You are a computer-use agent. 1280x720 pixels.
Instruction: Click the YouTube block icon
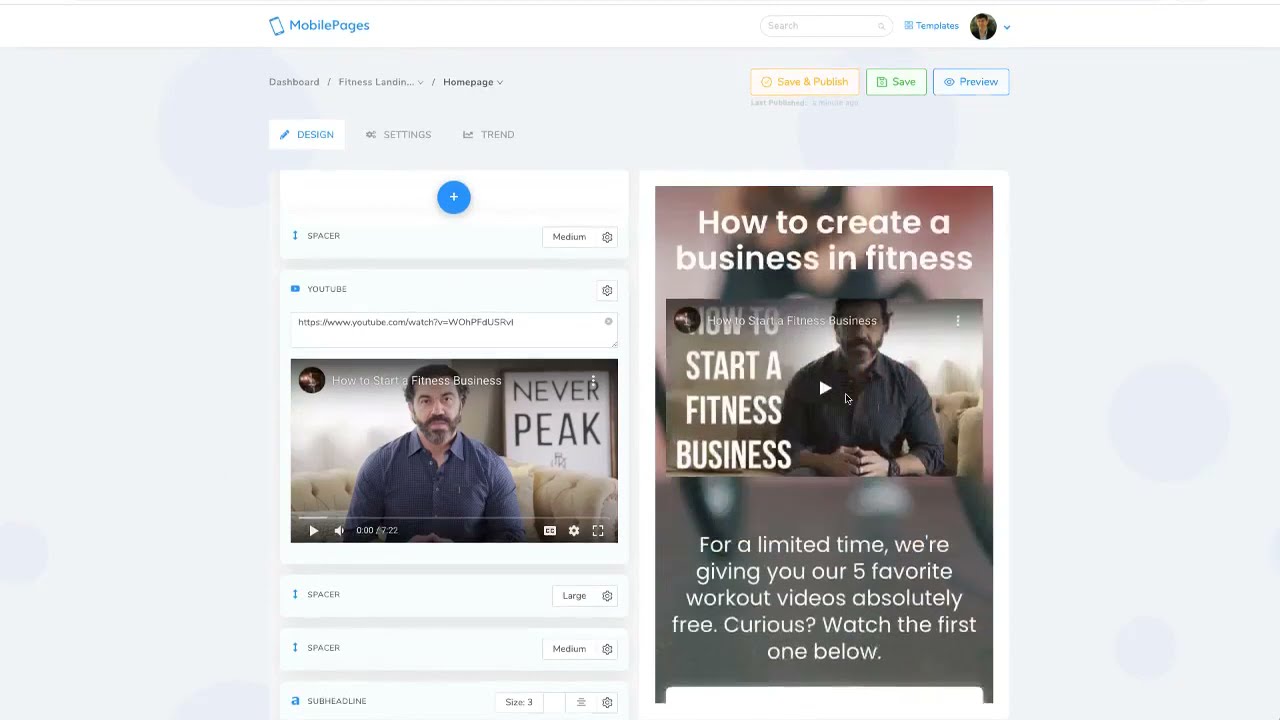295,289
